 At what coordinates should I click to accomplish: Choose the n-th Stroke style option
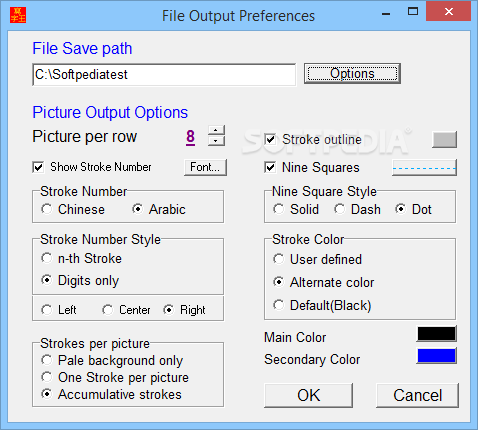(47, 258)
